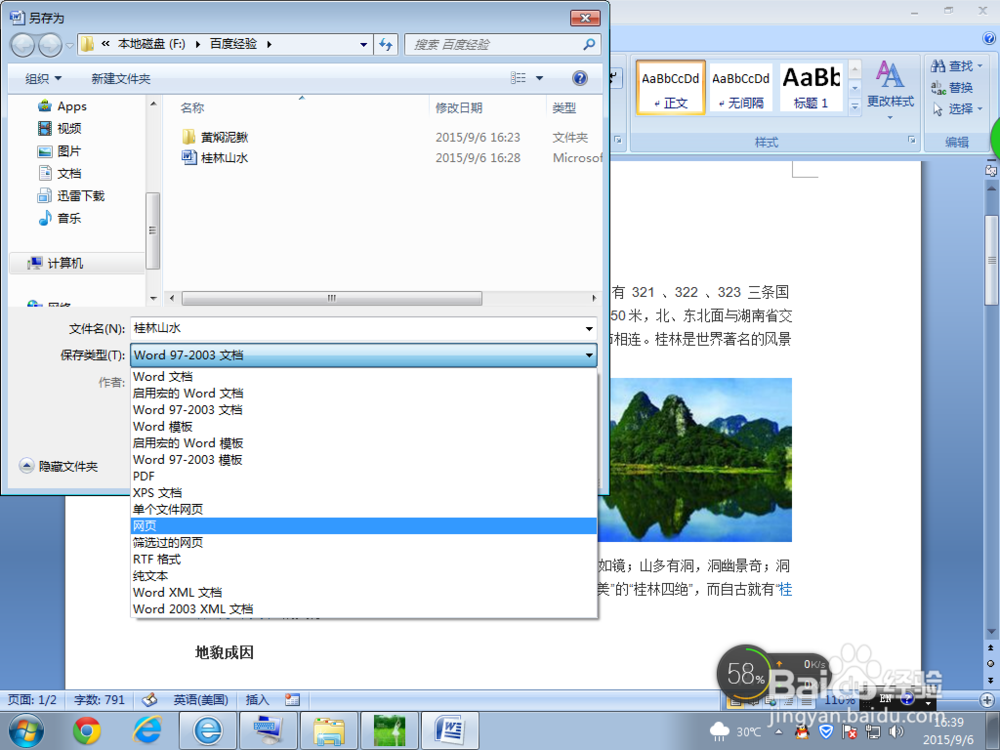Choose Word 文档 save type

tap(364, 376)
